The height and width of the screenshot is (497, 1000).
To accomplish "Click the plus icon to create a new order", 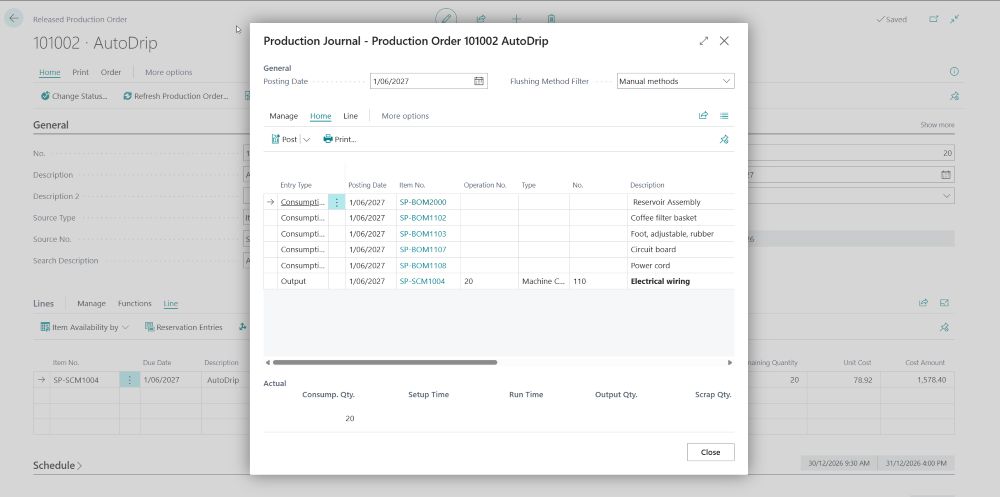I will [x=517, y=19].
